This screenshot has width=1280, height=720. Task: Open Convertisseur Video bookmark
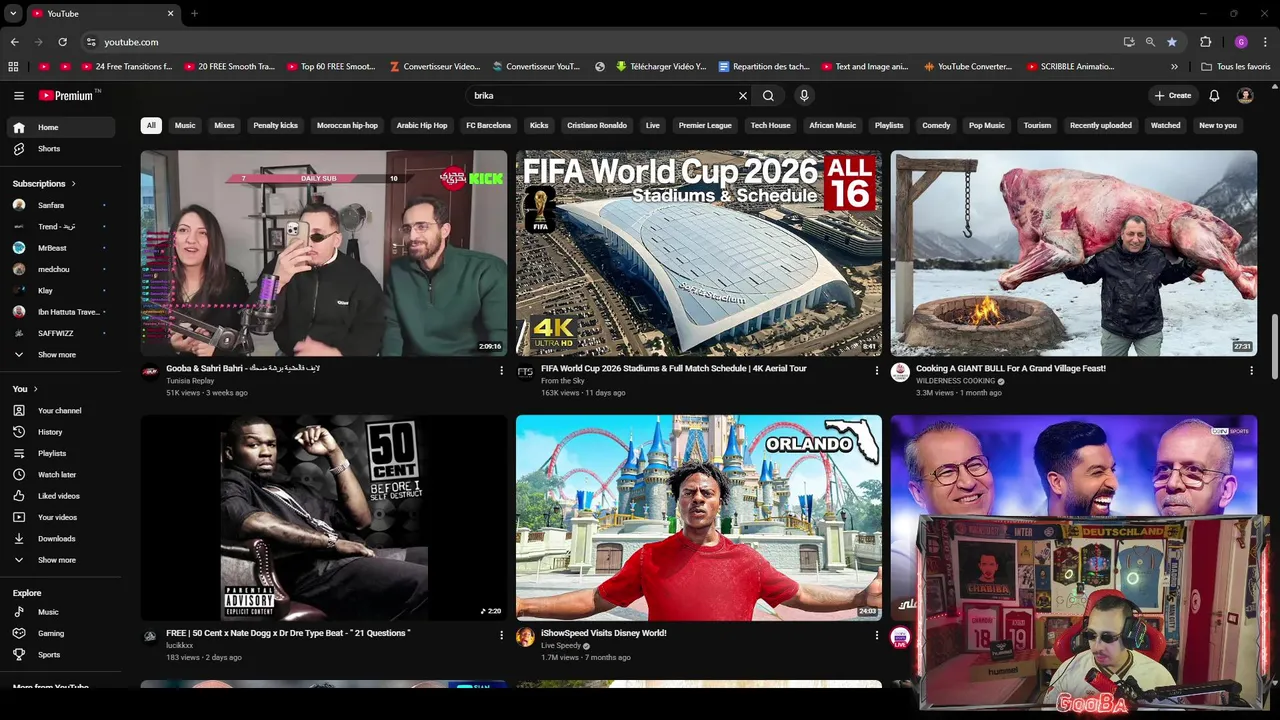435,67
